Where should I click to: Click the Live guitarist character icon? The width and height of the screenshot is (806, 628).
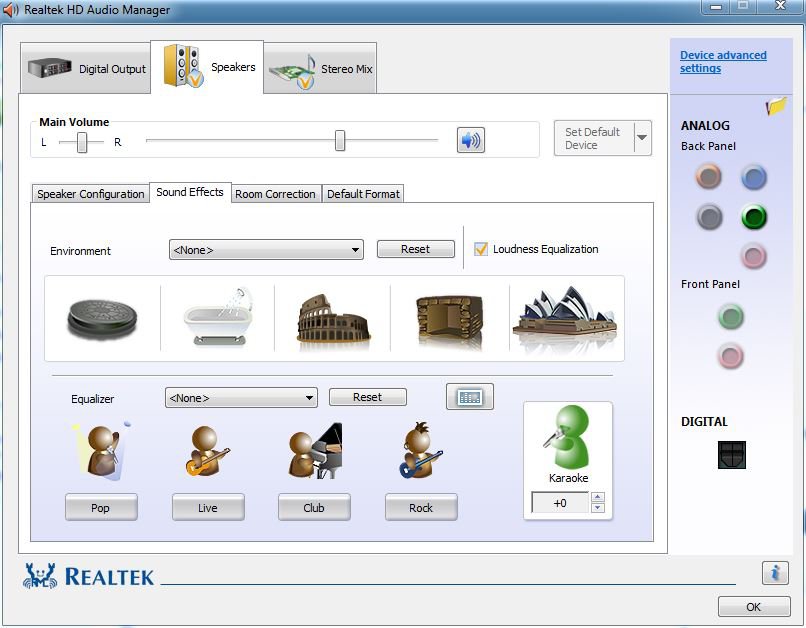click(207, 451)
